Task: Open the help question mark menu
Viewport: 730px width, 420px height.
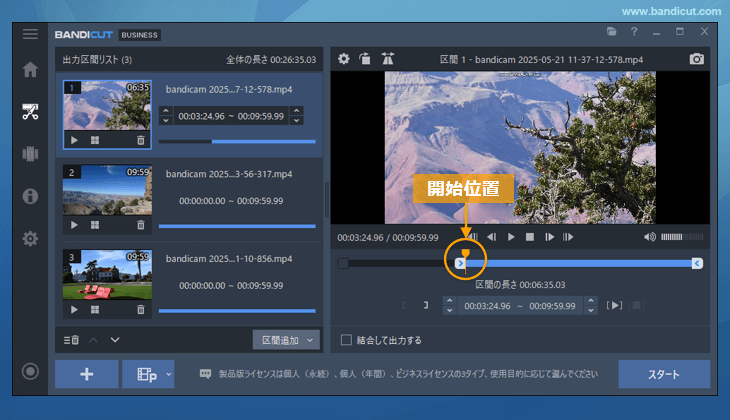Action: pos(634,33)
